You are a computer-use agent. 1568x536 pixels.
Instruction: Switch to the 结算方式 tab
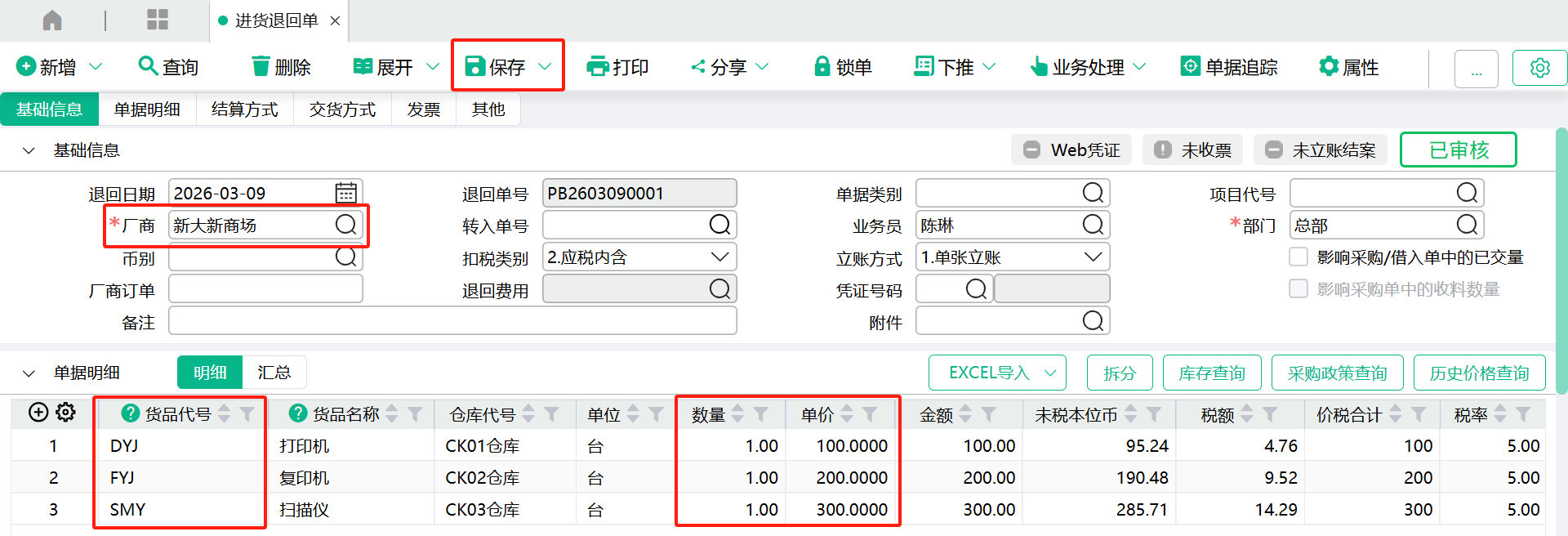pyautogui.click(x=244, y=109)
